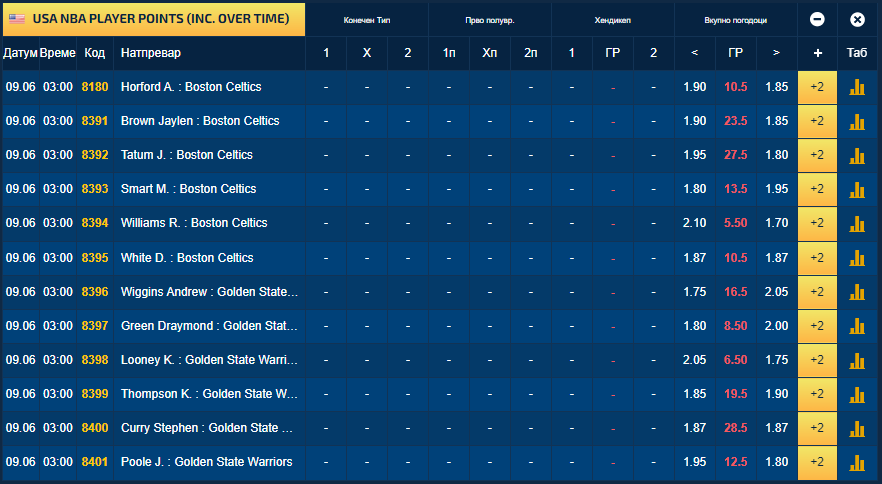Viewport: 882px width, 484px height.
Task: Expand +2 more bets for Wiggins Andrew
Action: pyautogui.click(x=817, y=292)
